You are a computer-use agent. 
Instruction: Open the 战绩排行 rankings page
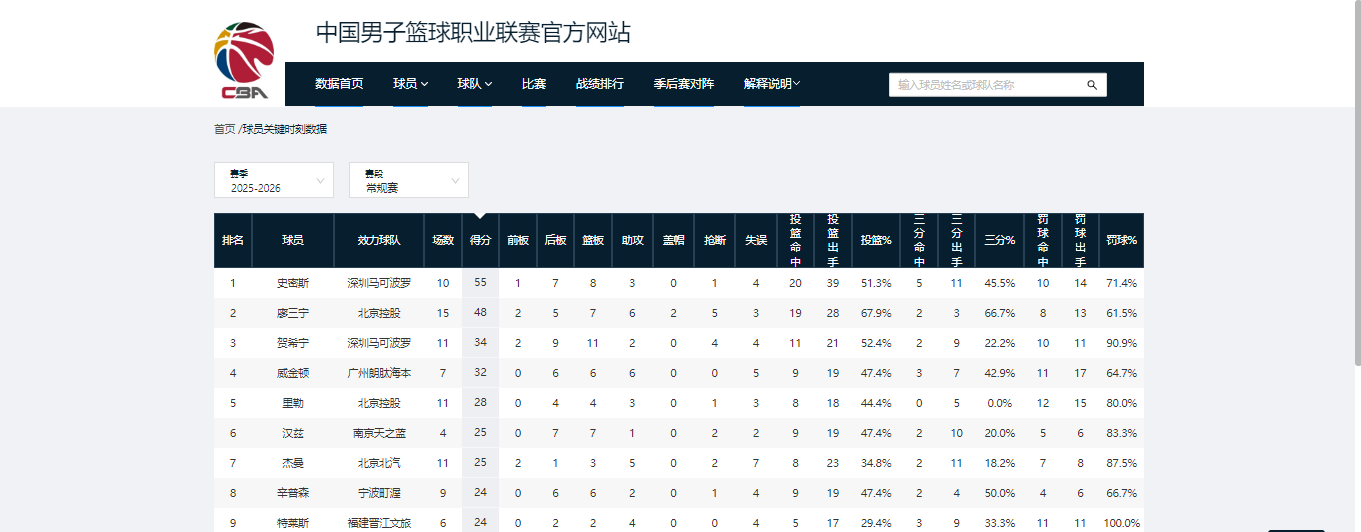pos(599,84)
